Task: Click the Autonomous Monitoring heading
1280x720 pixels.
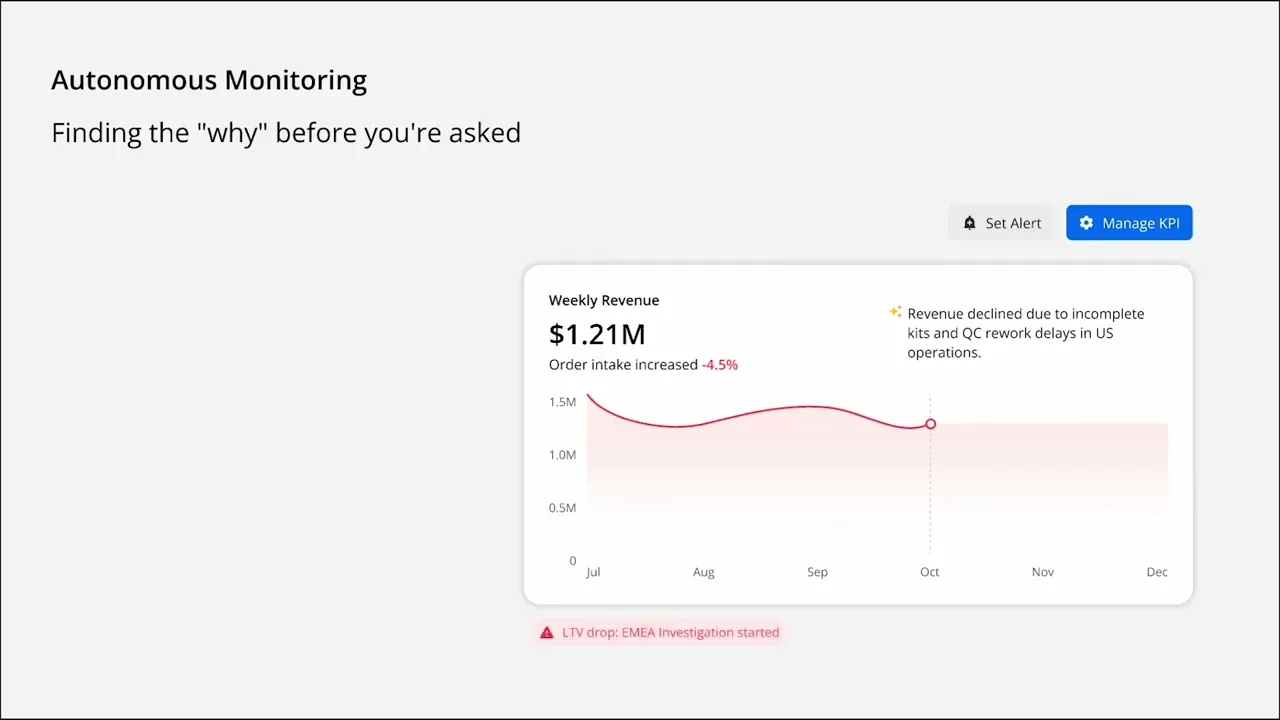Action: (209, 80)
